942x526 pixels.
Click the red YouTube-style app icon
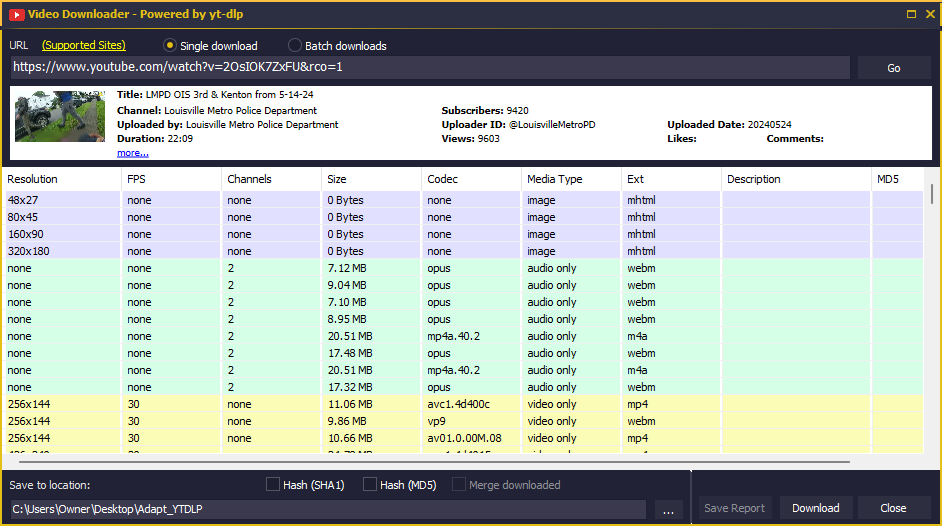(16, 14)
